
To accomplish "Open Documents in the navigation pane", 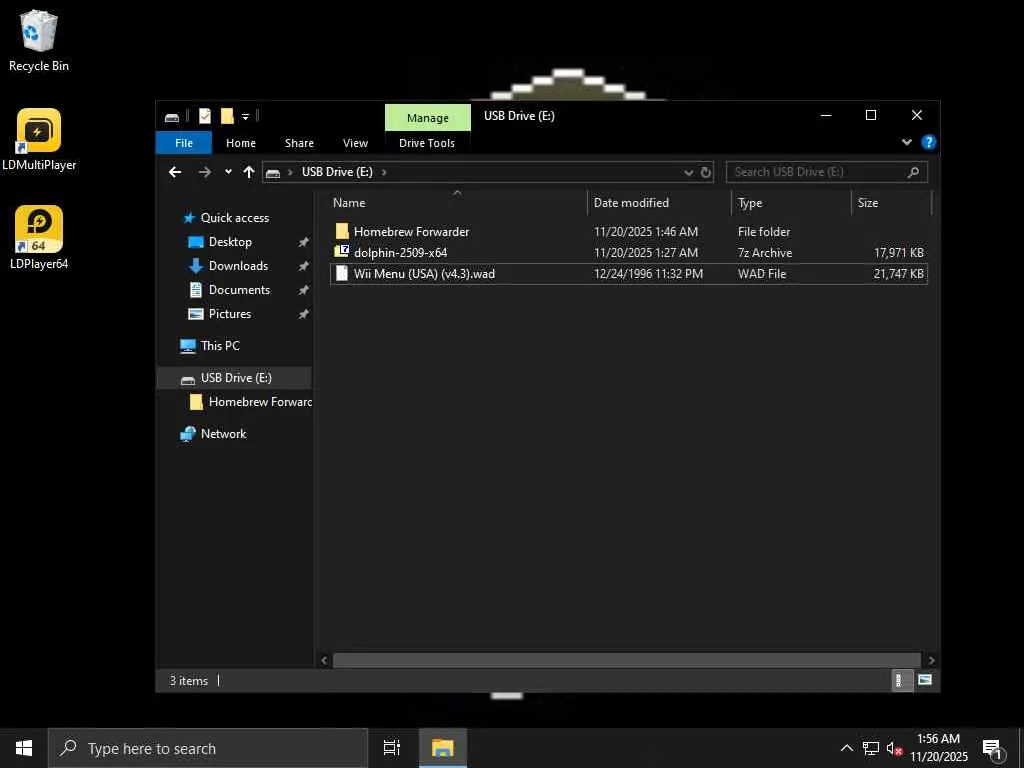I will 239,290.
